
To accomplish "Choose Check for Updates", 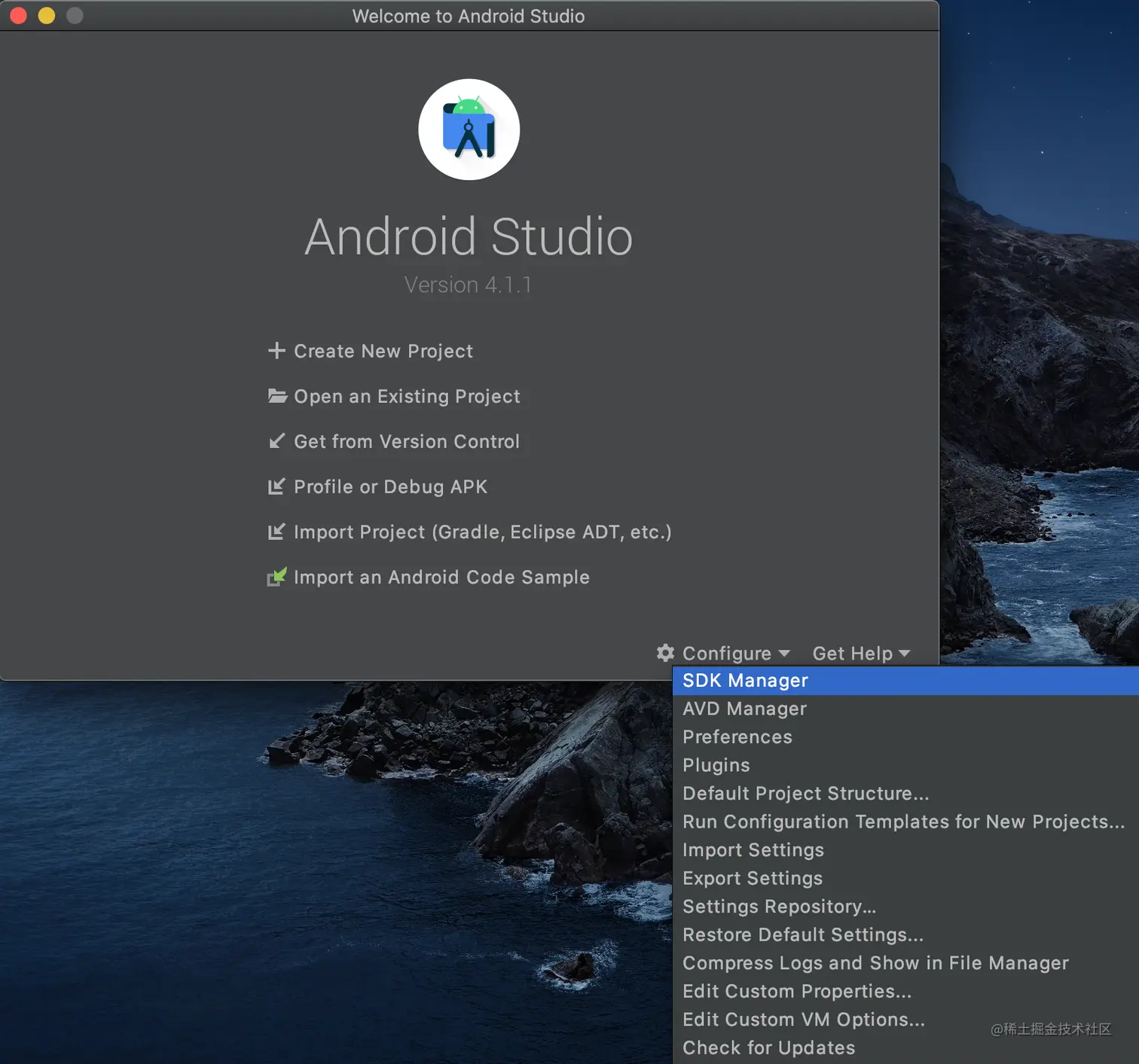I will pyautogui.click(x=768, y=1047).
